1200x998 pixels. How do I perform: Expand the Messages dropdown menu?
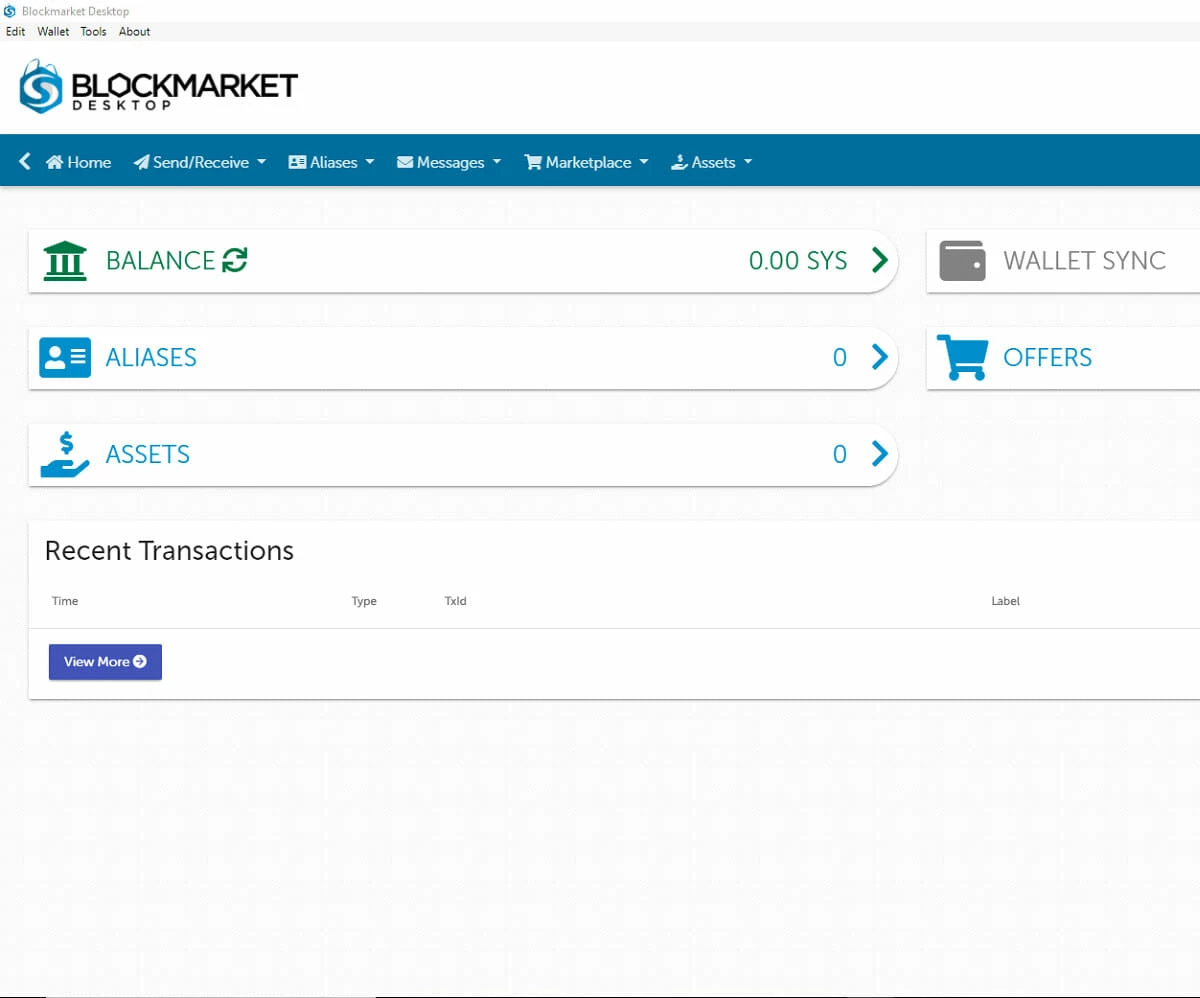(x=449, y=162)
